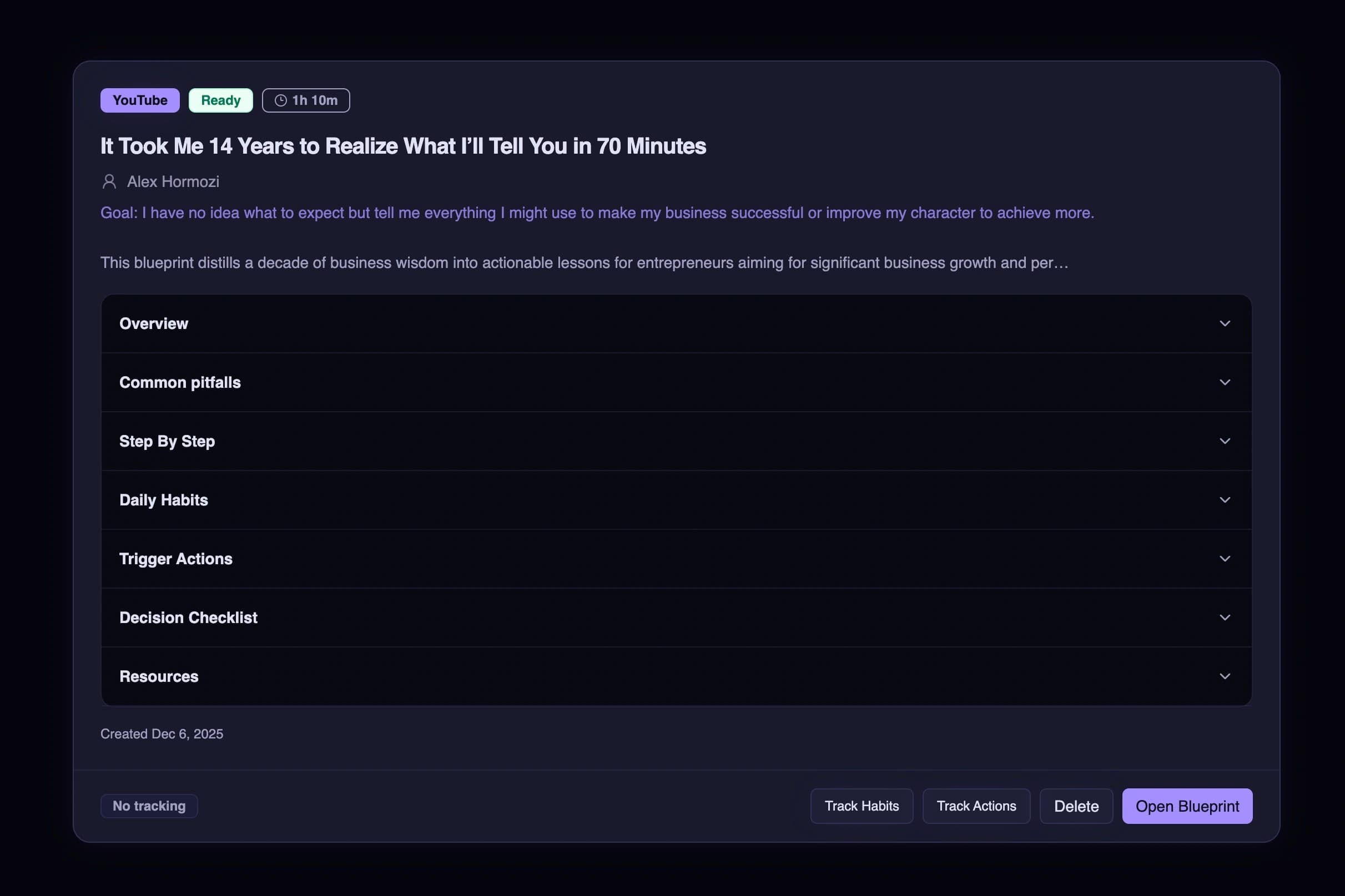Click the chevron on the Daily Habits row
The height and width of the screenshot is (896, 1345).
coord(1225,500)
